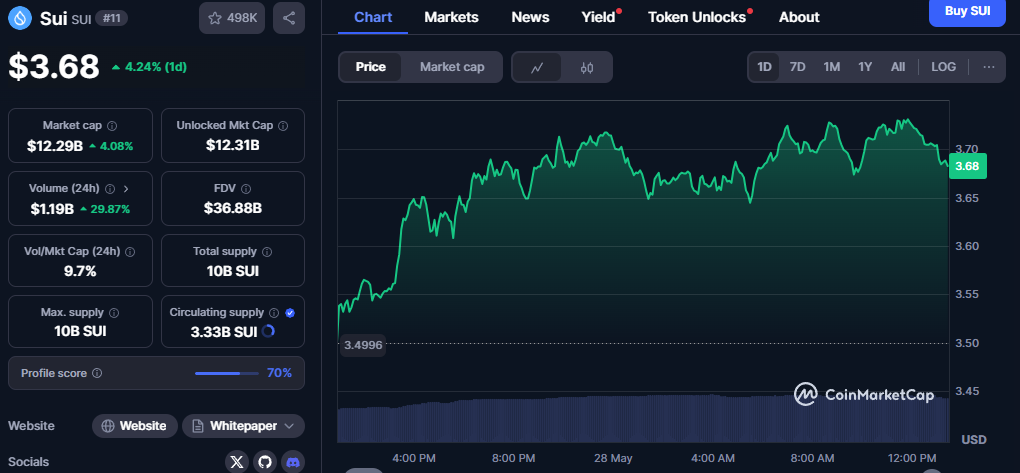
Task: Click the globe icon in Website button
Action: point(108,426)
